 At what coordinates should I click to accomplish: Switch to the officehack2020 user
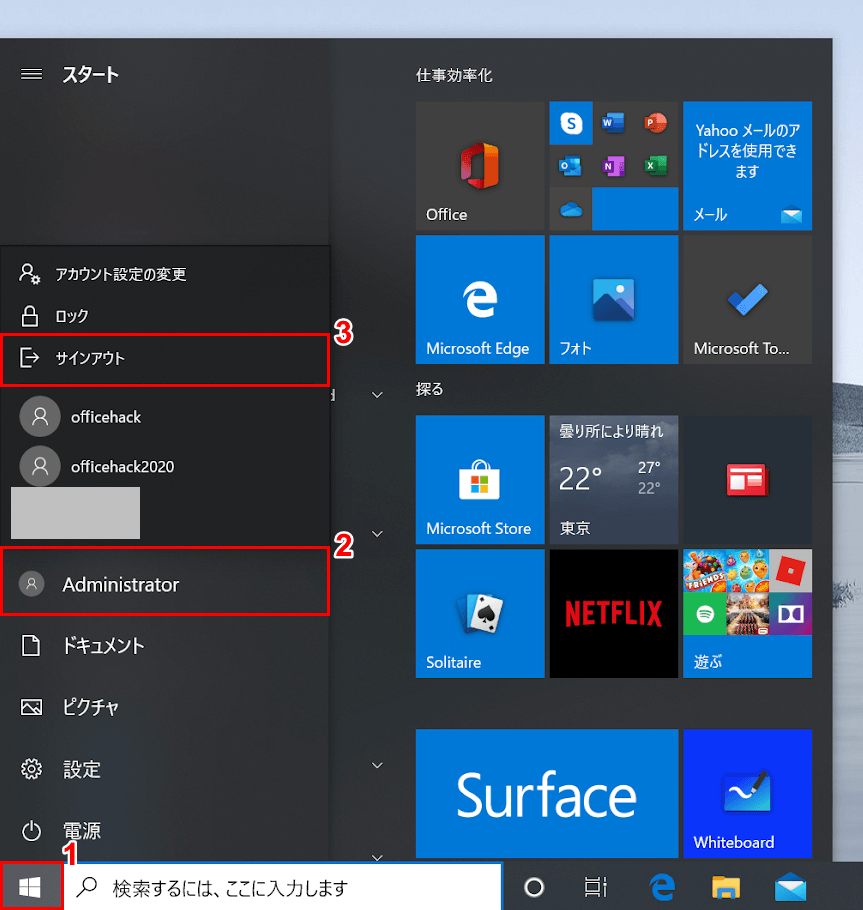pyautogui.click(x=122, y=466)
